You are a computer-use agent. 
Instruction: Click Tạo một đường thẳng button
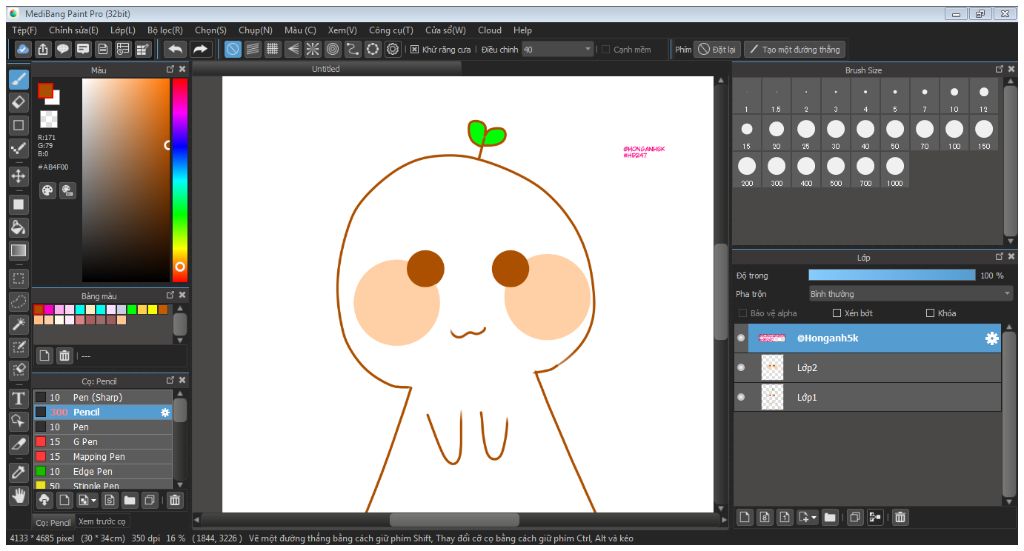coord(795,49)
